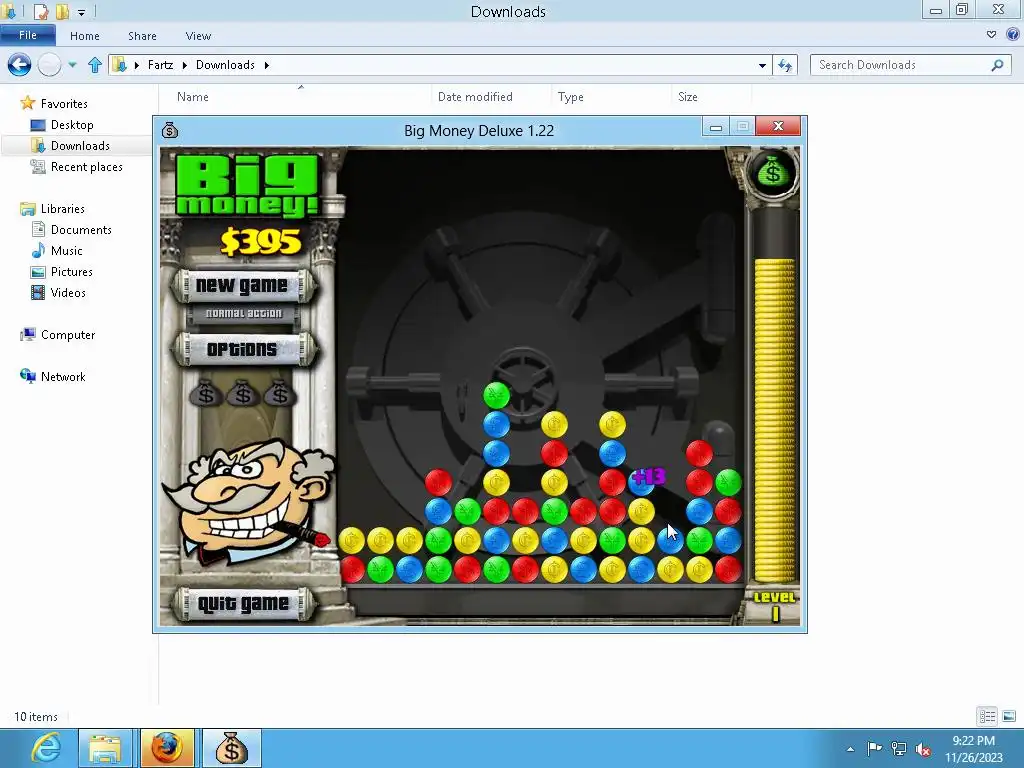The image size is (1024, 768).
Task: Launch Internet Explorer from the taskbar
Action: (x=46, y=748)
